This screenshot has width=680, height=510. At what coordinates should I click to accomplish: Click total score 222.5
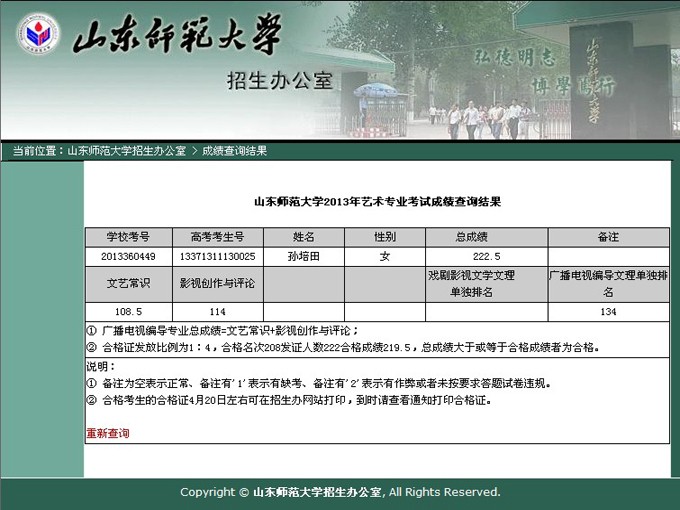click(487, 256)
